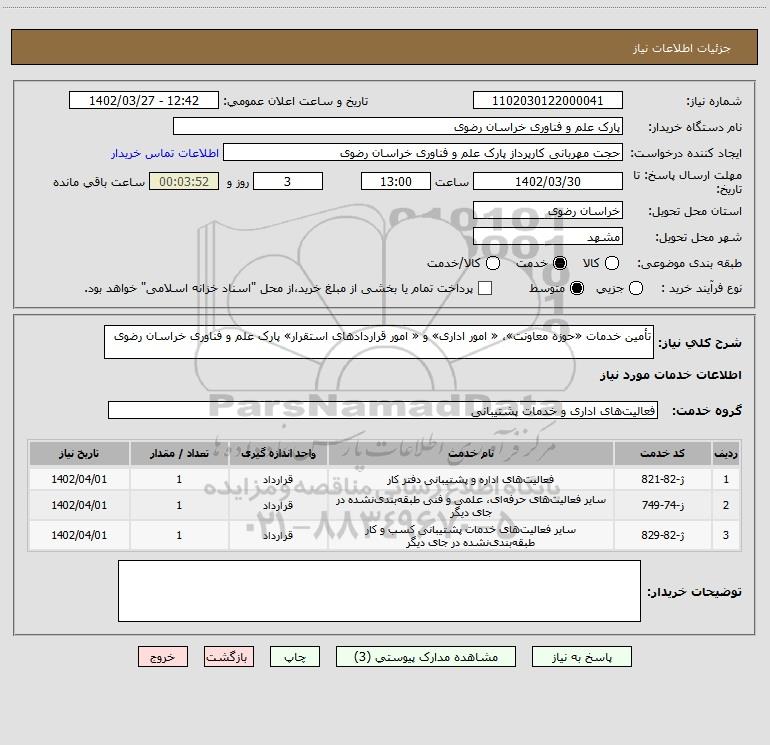This screenshot has width=770, height=745.
Task: Click قرارداد unit cell in row 1
Action: pyautogui.click(x=278, y=479)
